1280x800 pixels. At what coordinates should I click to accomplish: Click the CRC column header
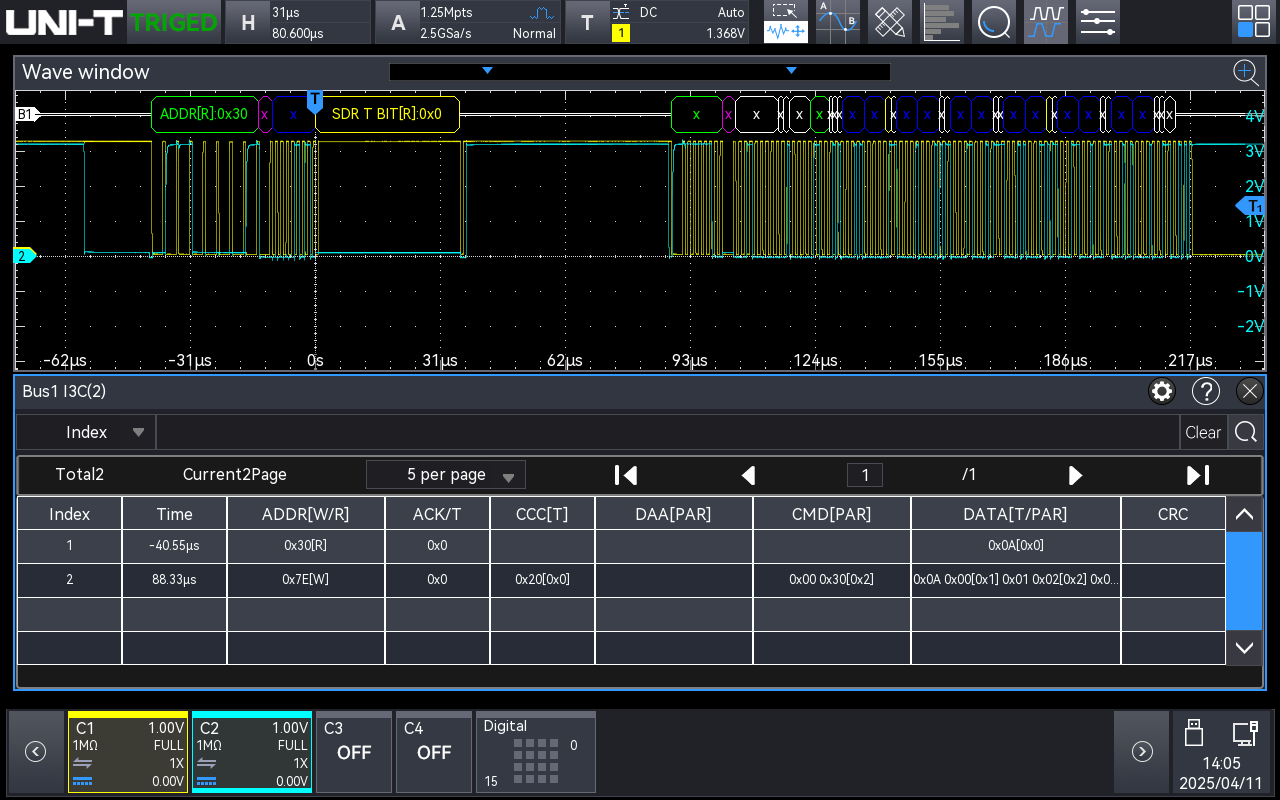[1173, 514]
